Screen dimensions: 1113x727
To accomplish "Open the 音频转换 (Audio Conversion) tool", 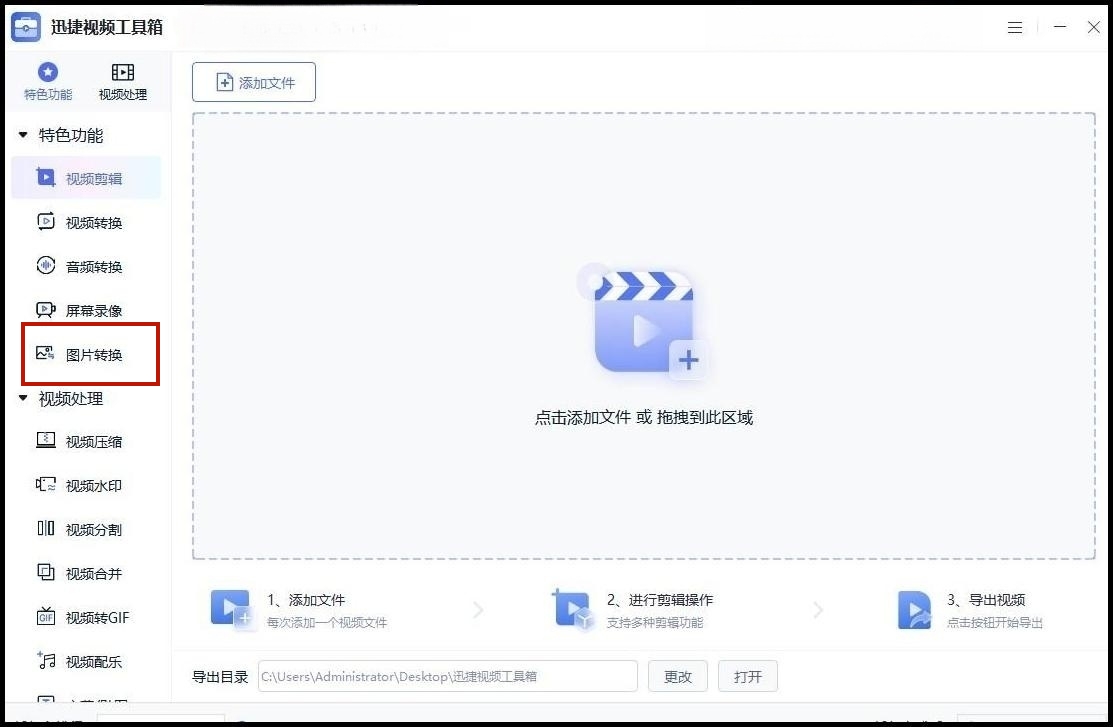I will [88, 266].
